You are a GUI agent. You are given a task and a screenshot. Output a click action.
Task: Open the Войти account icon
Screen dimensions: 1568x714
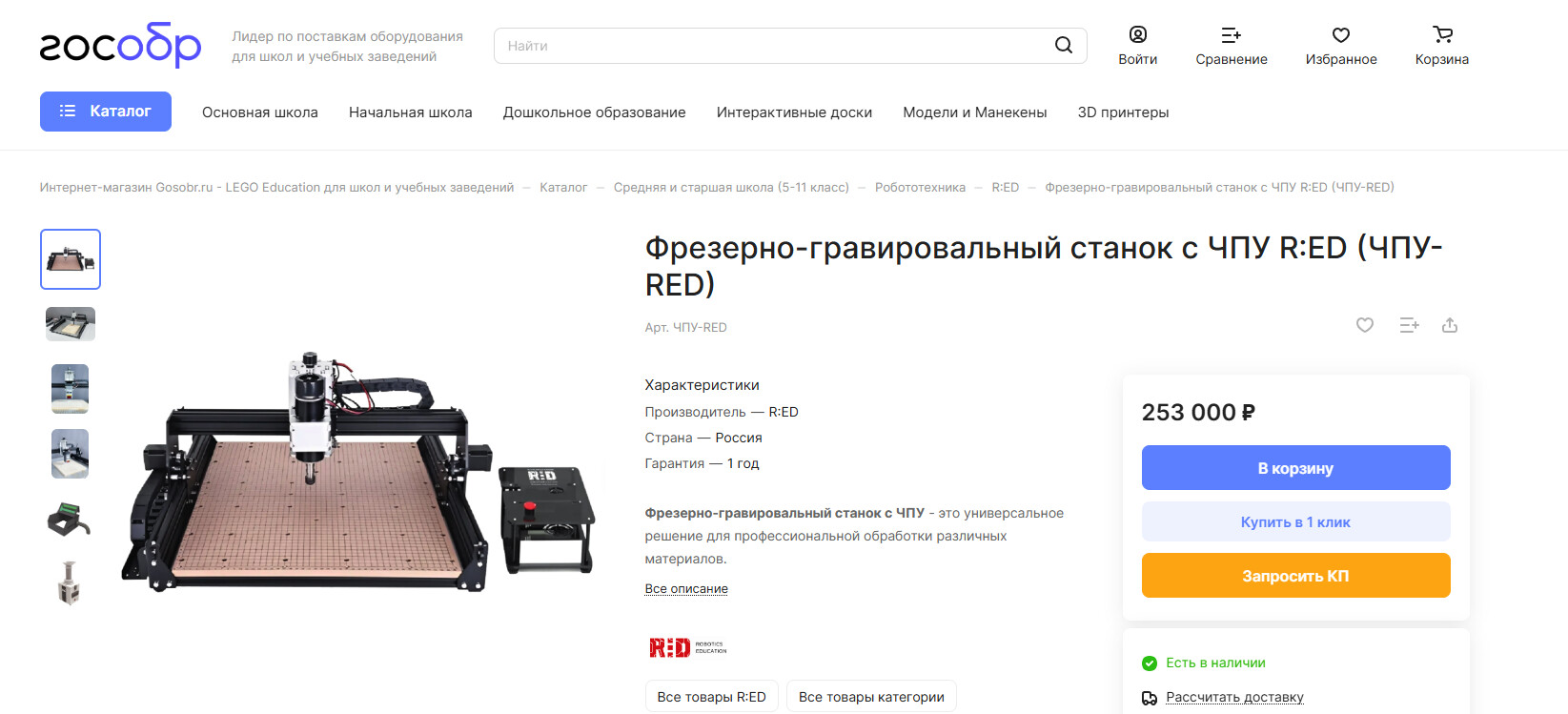[1138, 34]
